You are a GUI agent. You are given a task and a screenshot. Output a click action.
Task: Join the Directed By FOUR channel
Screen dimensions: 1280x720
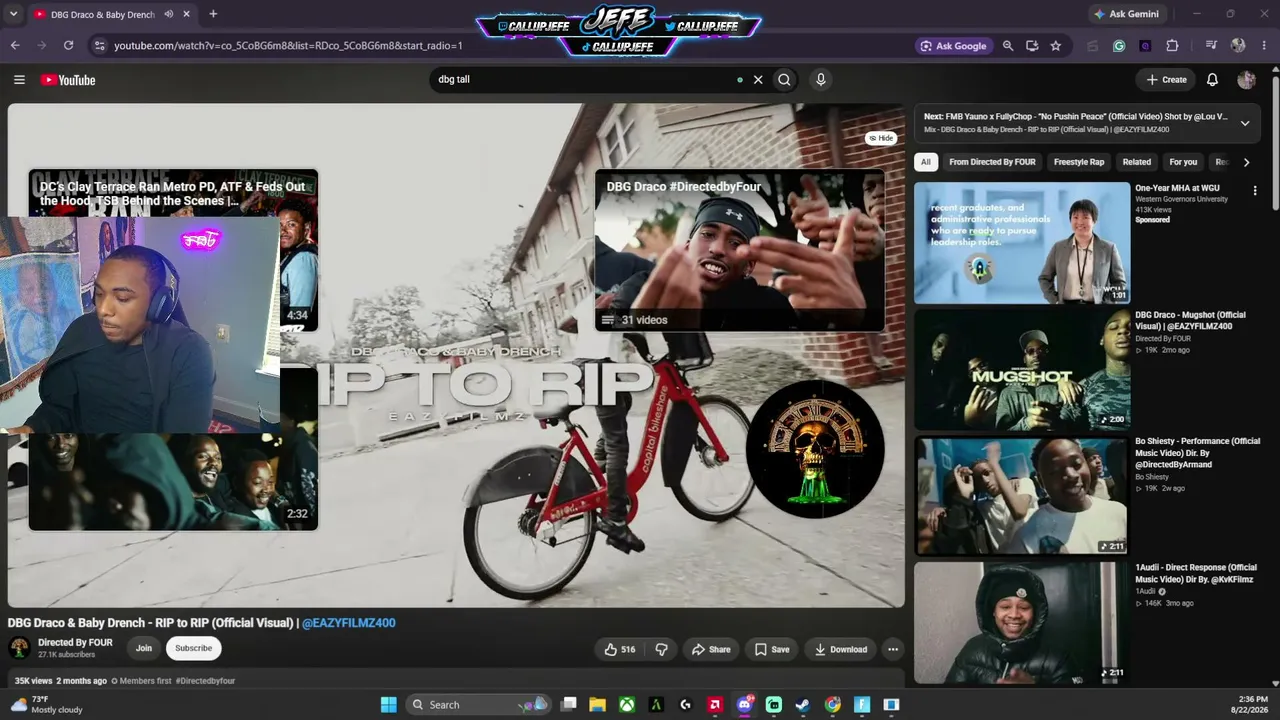tap(144, 648)
